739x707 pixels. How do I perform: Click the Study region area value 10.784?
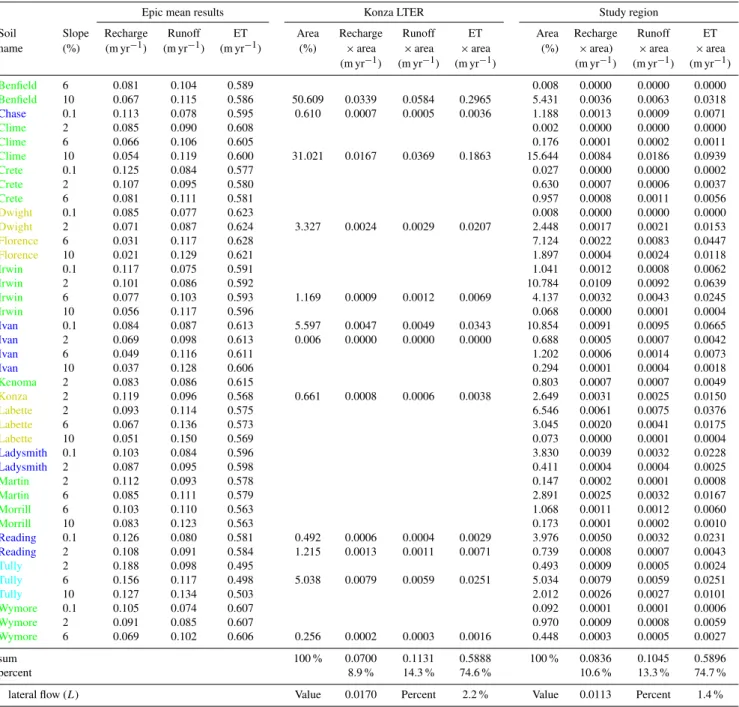click(542, 283)
